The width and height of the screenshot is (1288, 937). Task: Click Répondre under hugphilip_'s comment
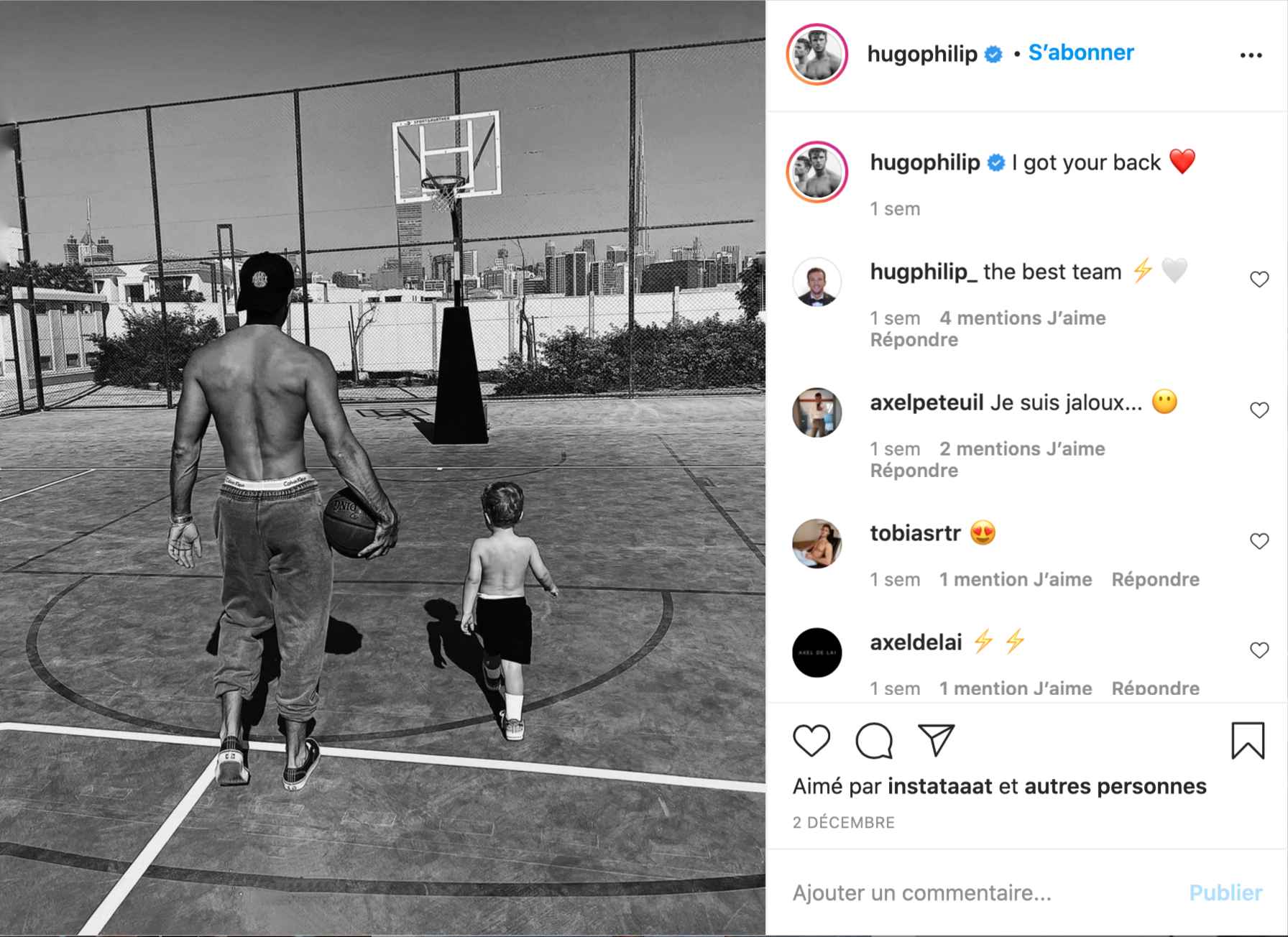(914, 339)
